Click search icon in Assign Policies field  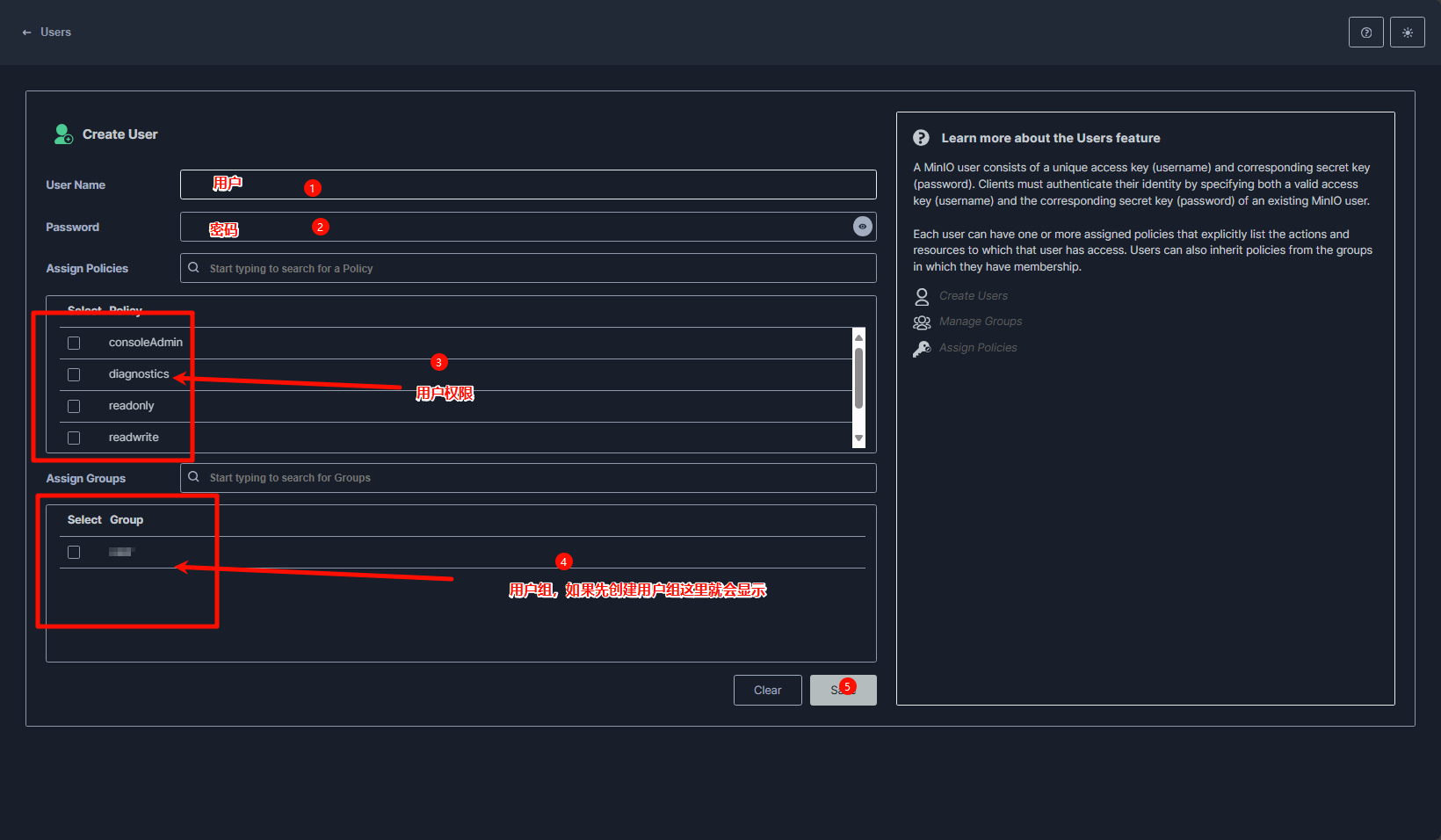tap(194, 268)
